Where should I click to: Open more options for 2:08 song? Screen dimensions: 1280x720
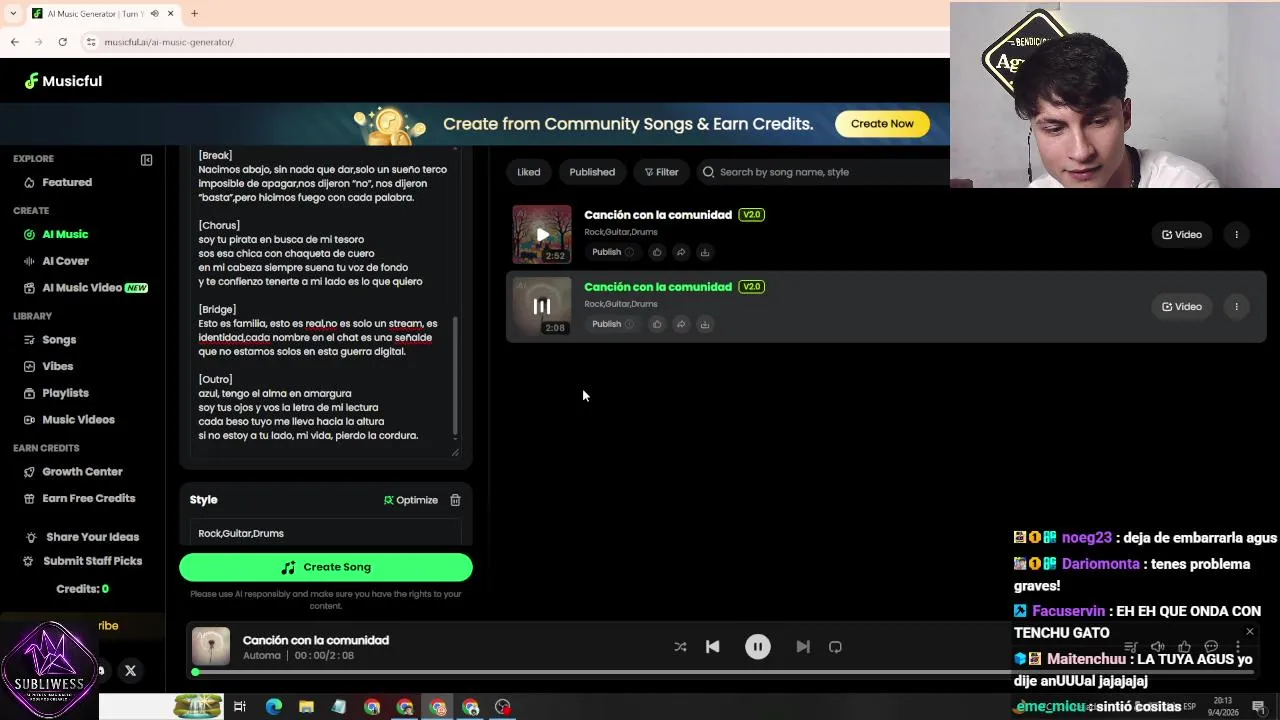(1236, 307)
